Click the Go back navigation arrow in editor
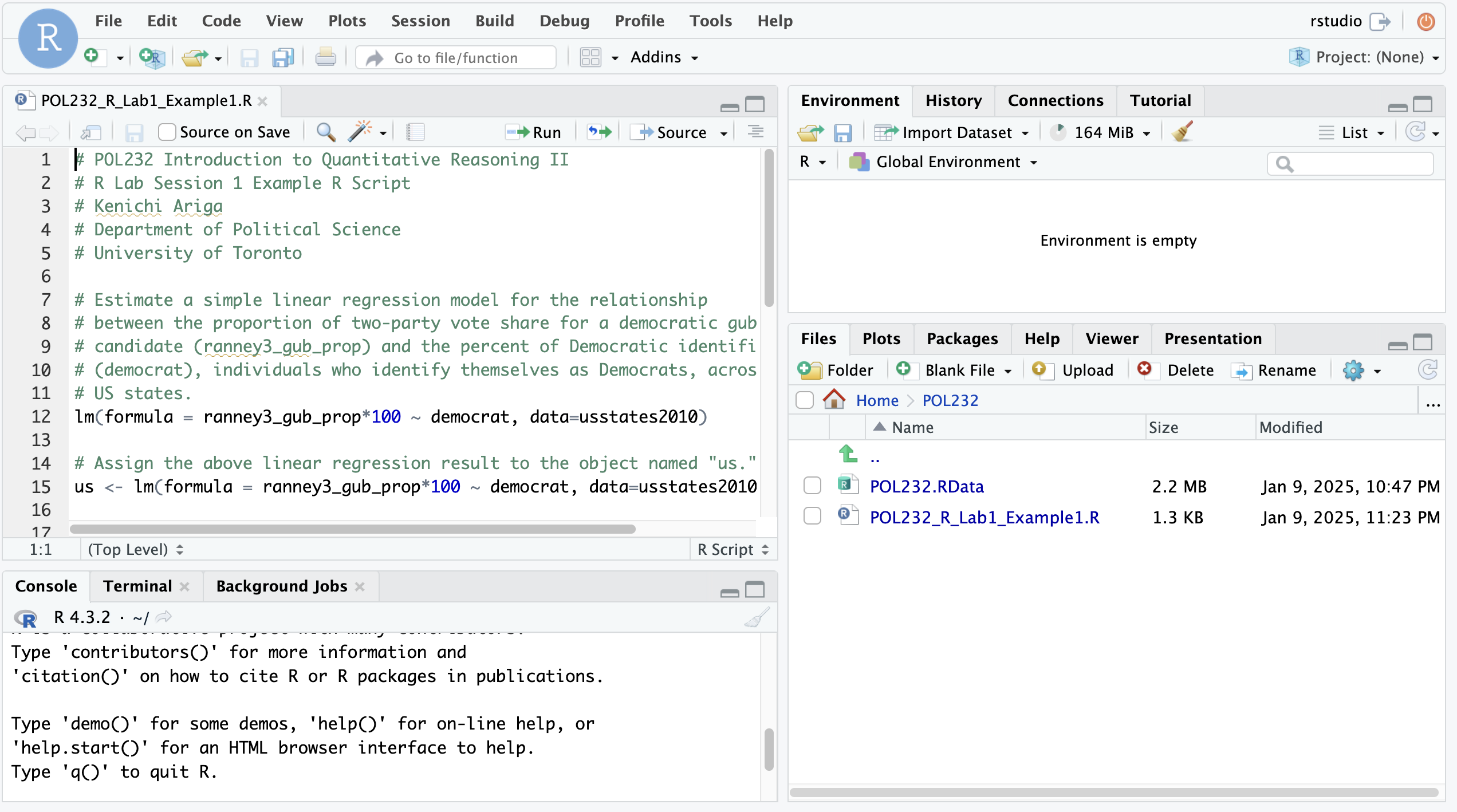 [x=25, y=132]
